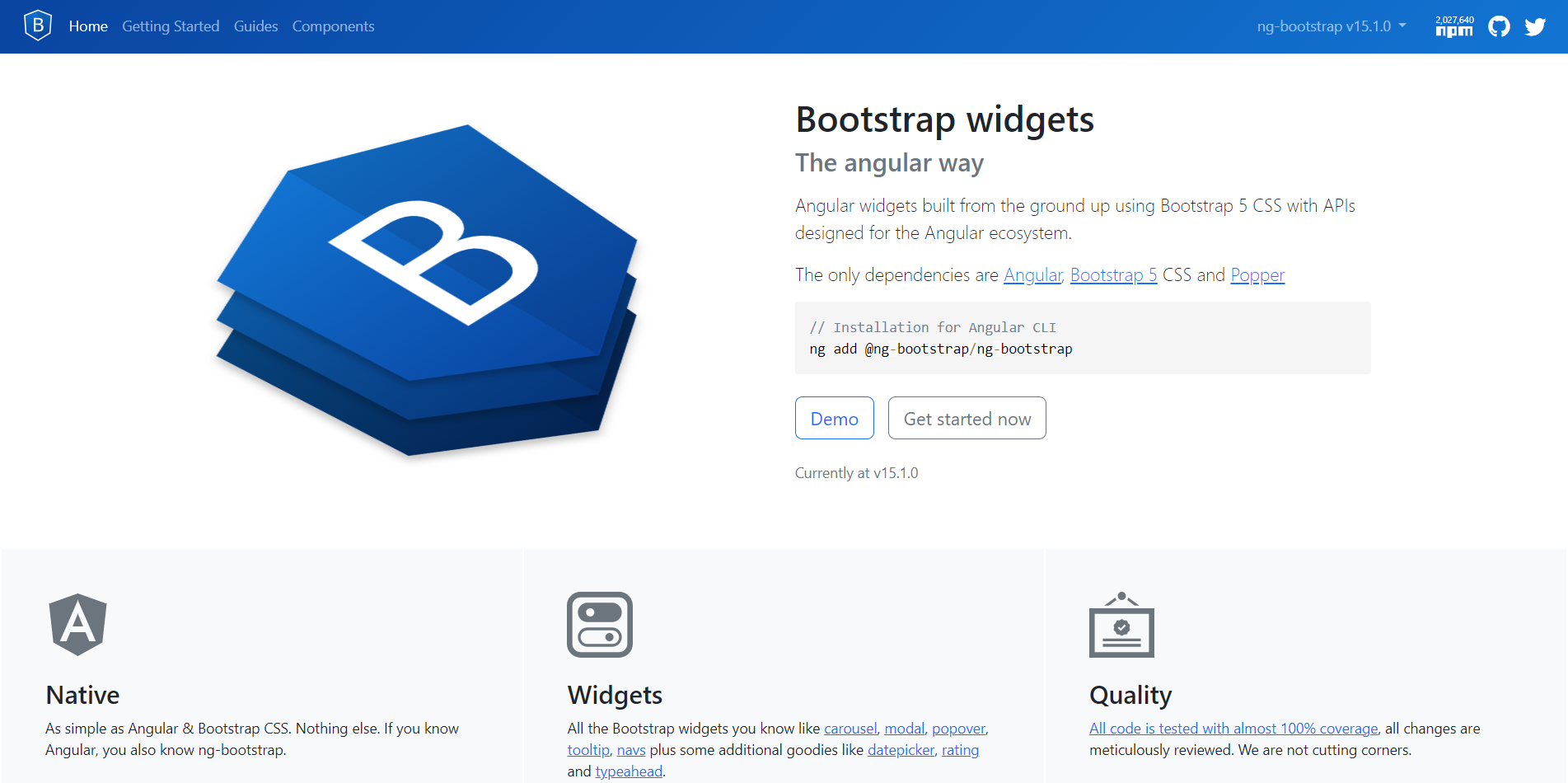Open the Getting Started nav item
This screenshot has width=1568, height=783.
pos(171,26)
